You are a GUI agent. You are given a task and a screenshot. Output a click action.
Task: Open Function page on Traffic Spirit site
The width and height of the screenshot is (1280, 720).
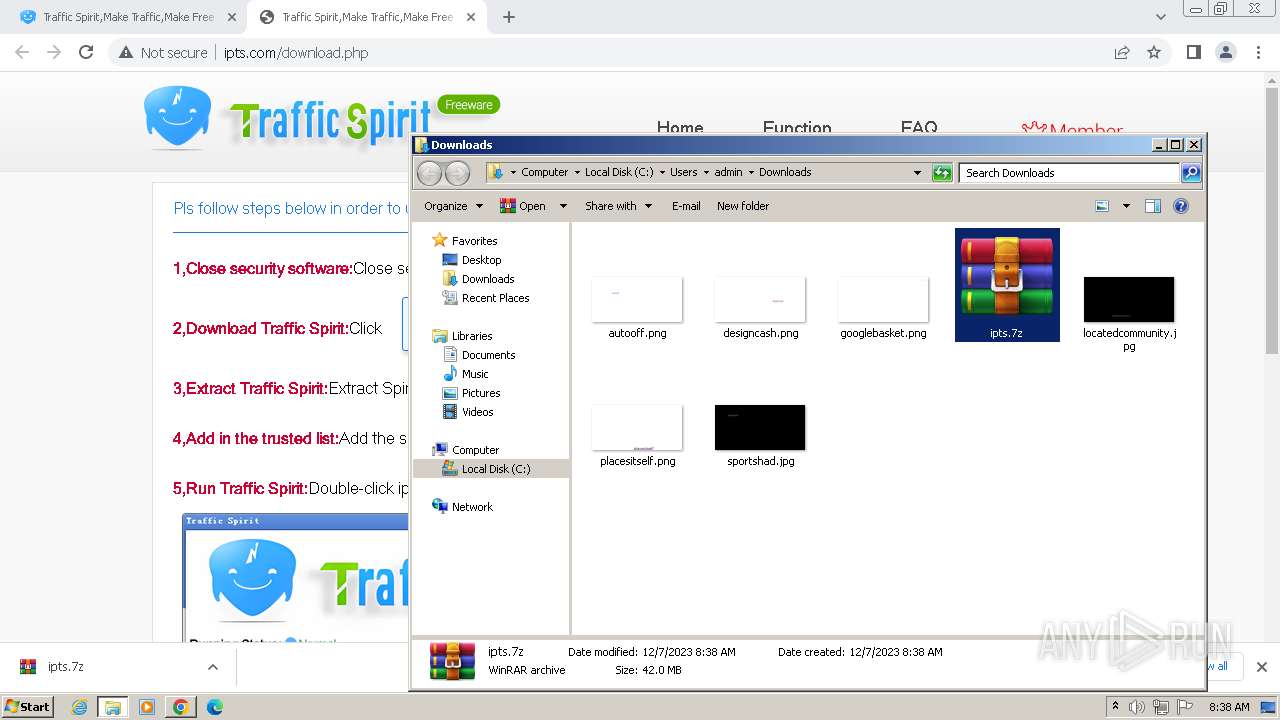click(x=797, y=128)
